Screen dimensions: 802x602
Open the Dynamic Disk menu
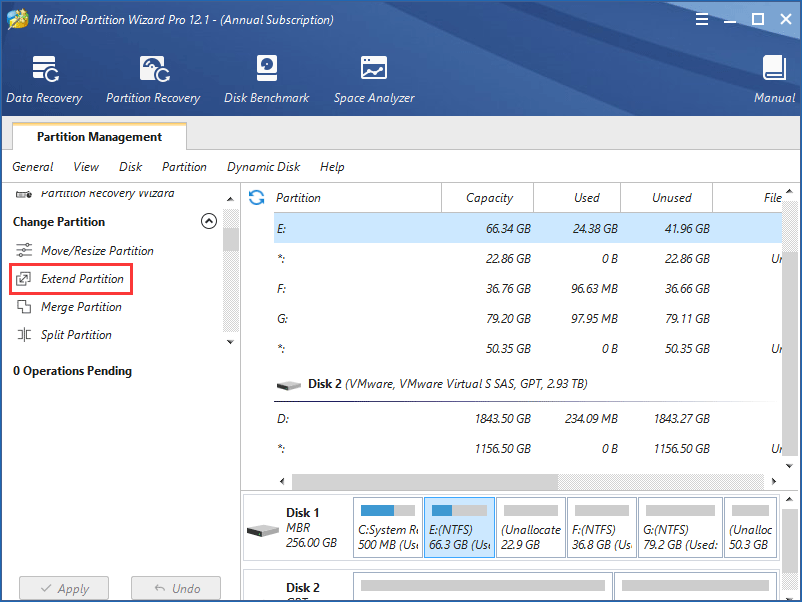coord(263,167)
